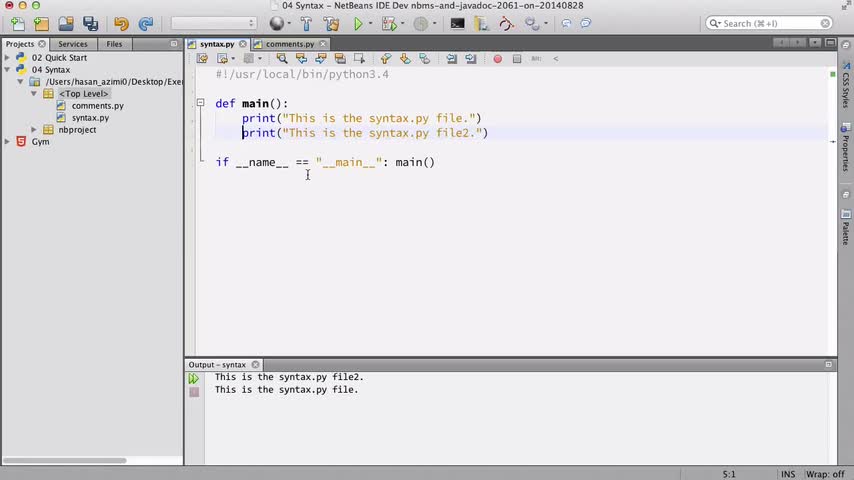
Task: Expand the 02 Quick Start project
Action: click(7, 57)
